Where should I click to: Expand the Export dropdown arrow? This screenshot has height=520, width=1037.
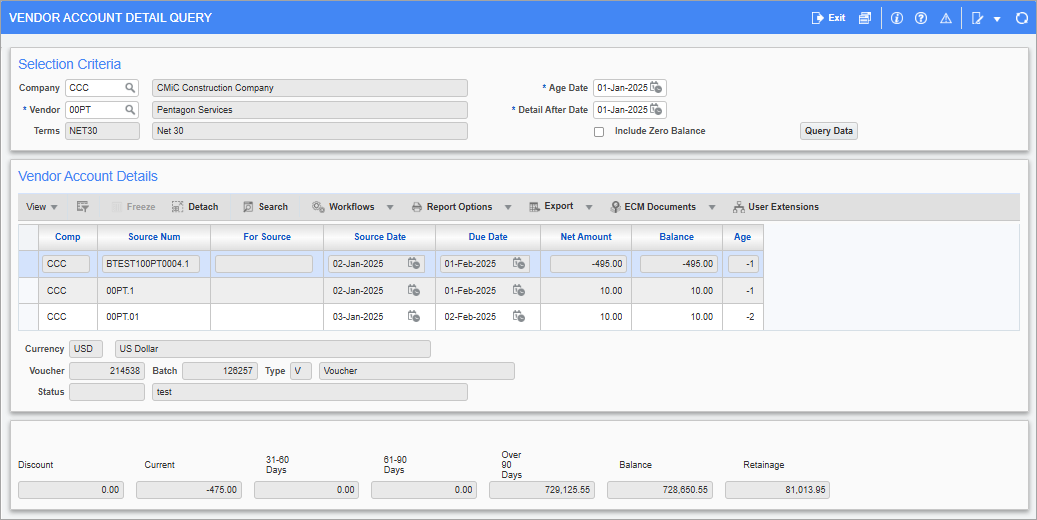tap(589, 208)
